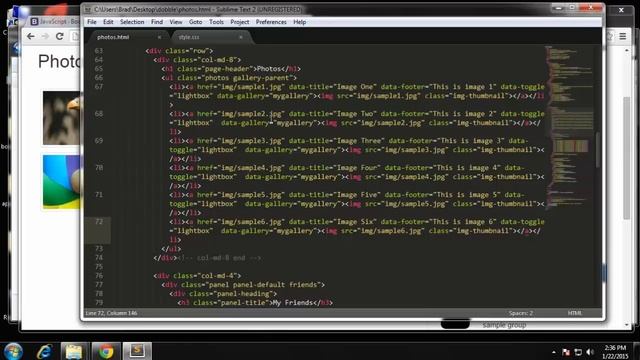Reload the page in Chrome
Viewport: 640px width, 360px height.
pyautogui.click(x=60, y=36)
